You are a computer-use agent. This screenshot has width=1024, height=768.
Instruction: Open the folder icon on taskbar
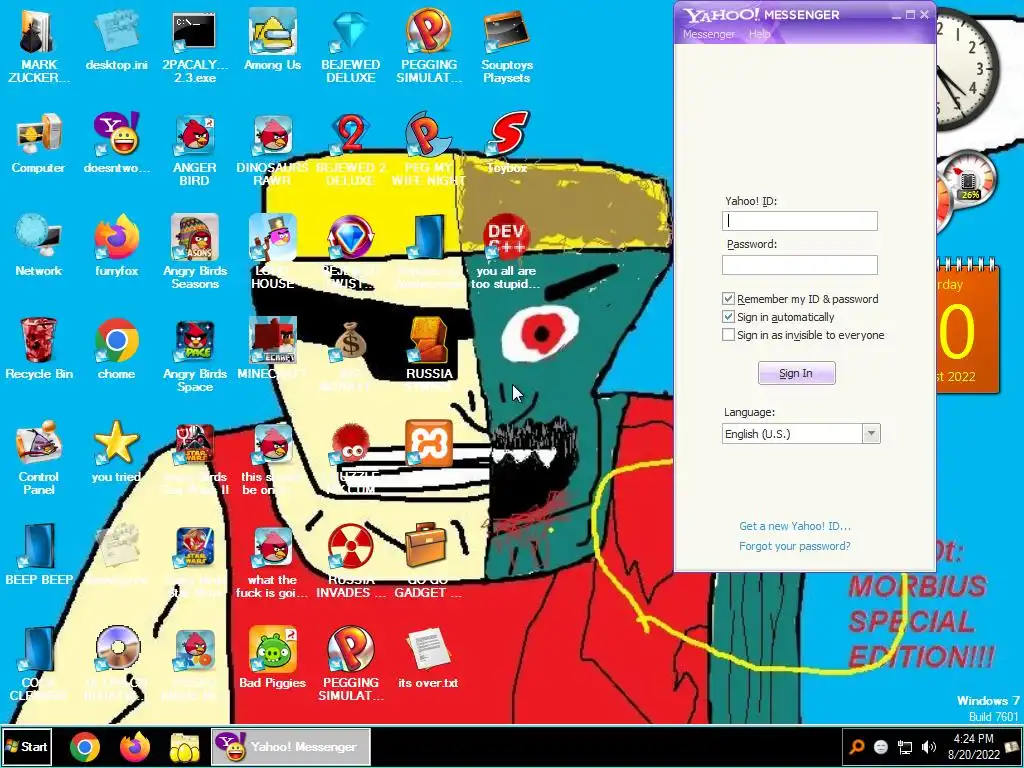tap(185, 747)
